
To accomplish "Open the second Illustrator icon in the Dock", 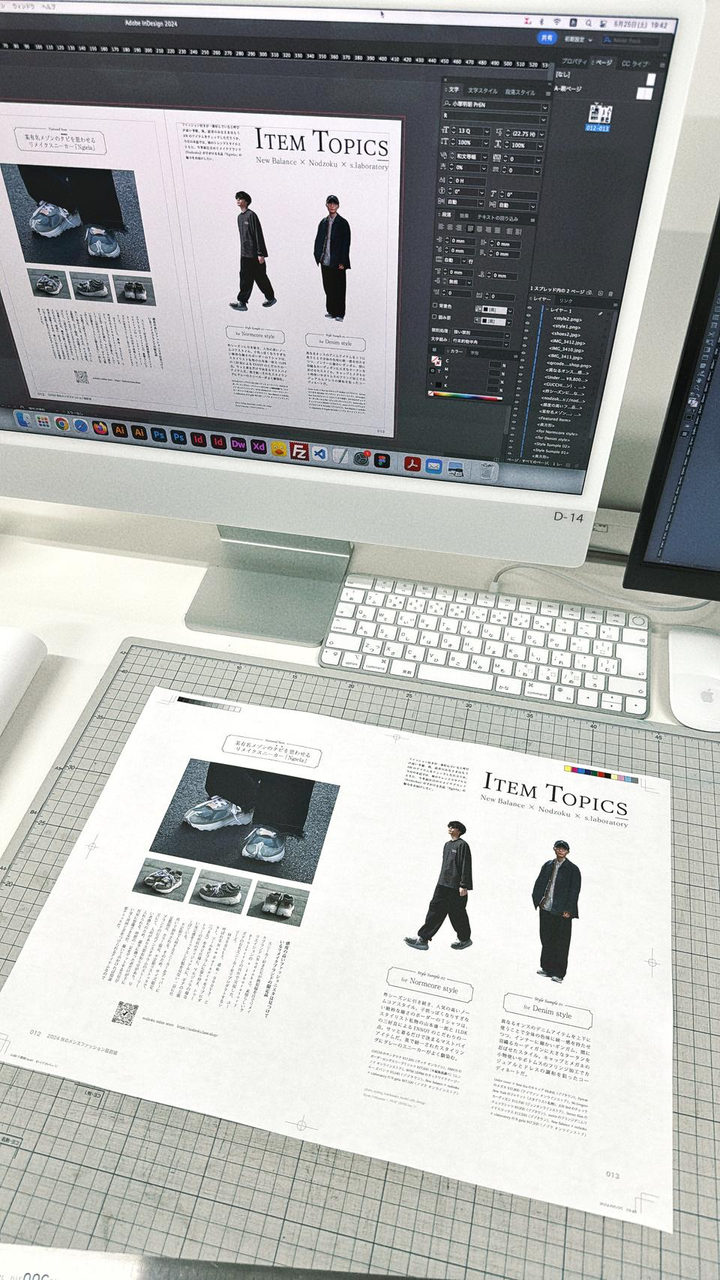I will point(139,432).
